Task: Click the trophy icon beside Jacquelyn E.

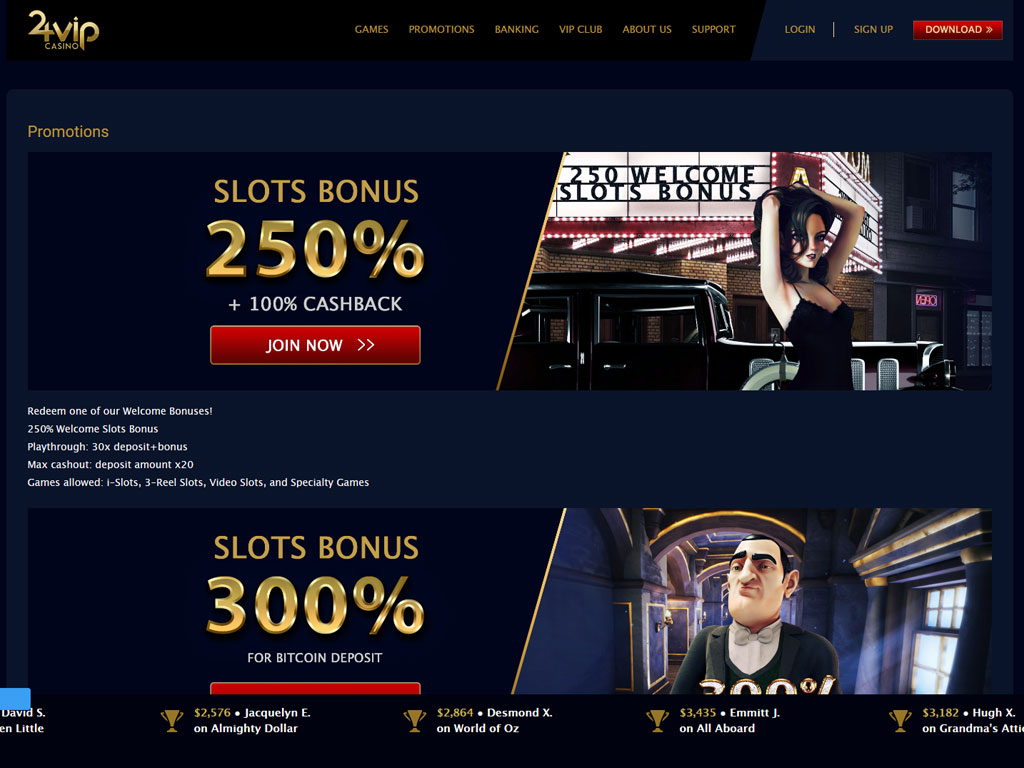Action: pos(172,721)
